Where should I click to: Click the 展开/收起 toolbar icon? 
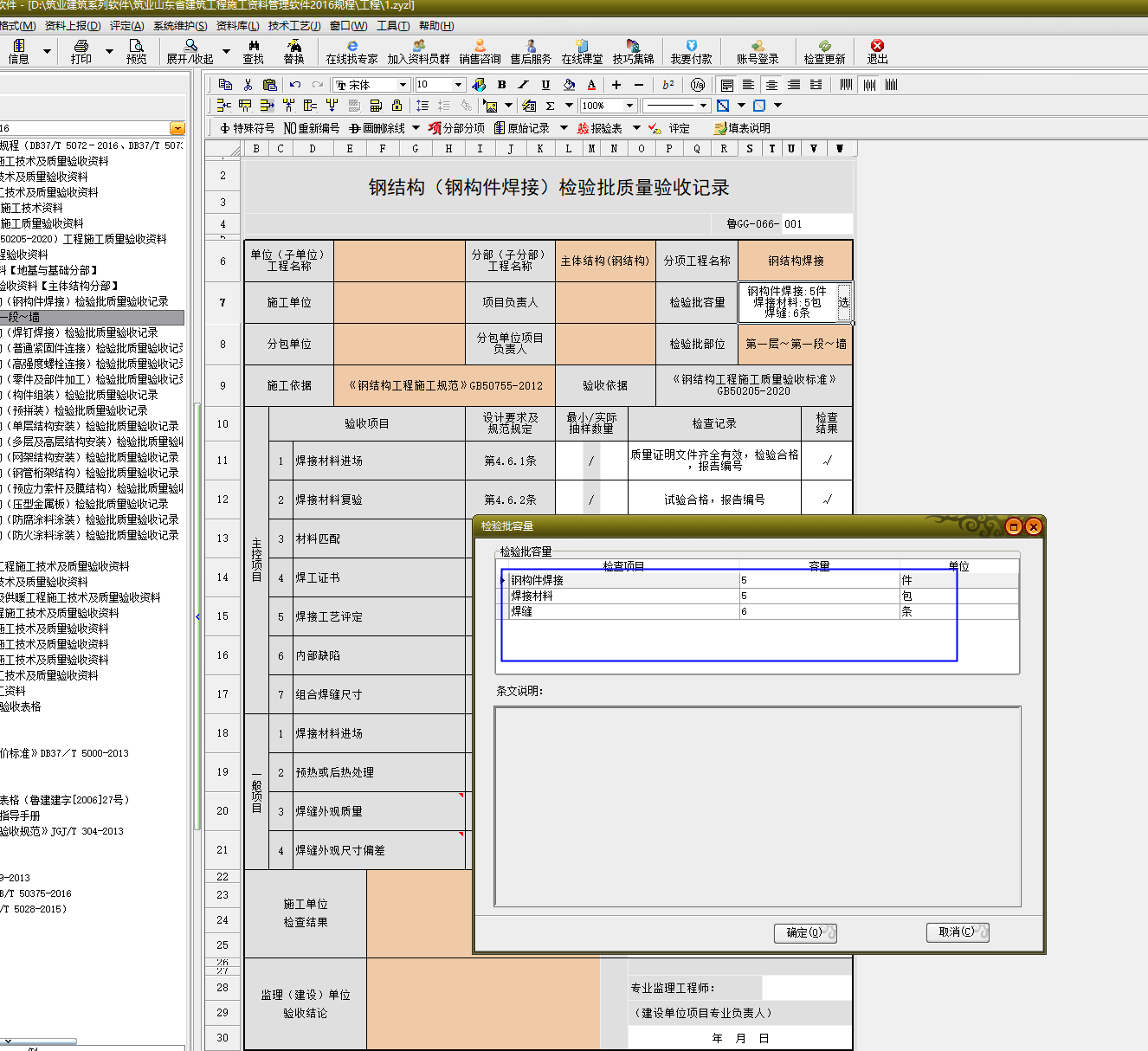(x=190, y=52)
